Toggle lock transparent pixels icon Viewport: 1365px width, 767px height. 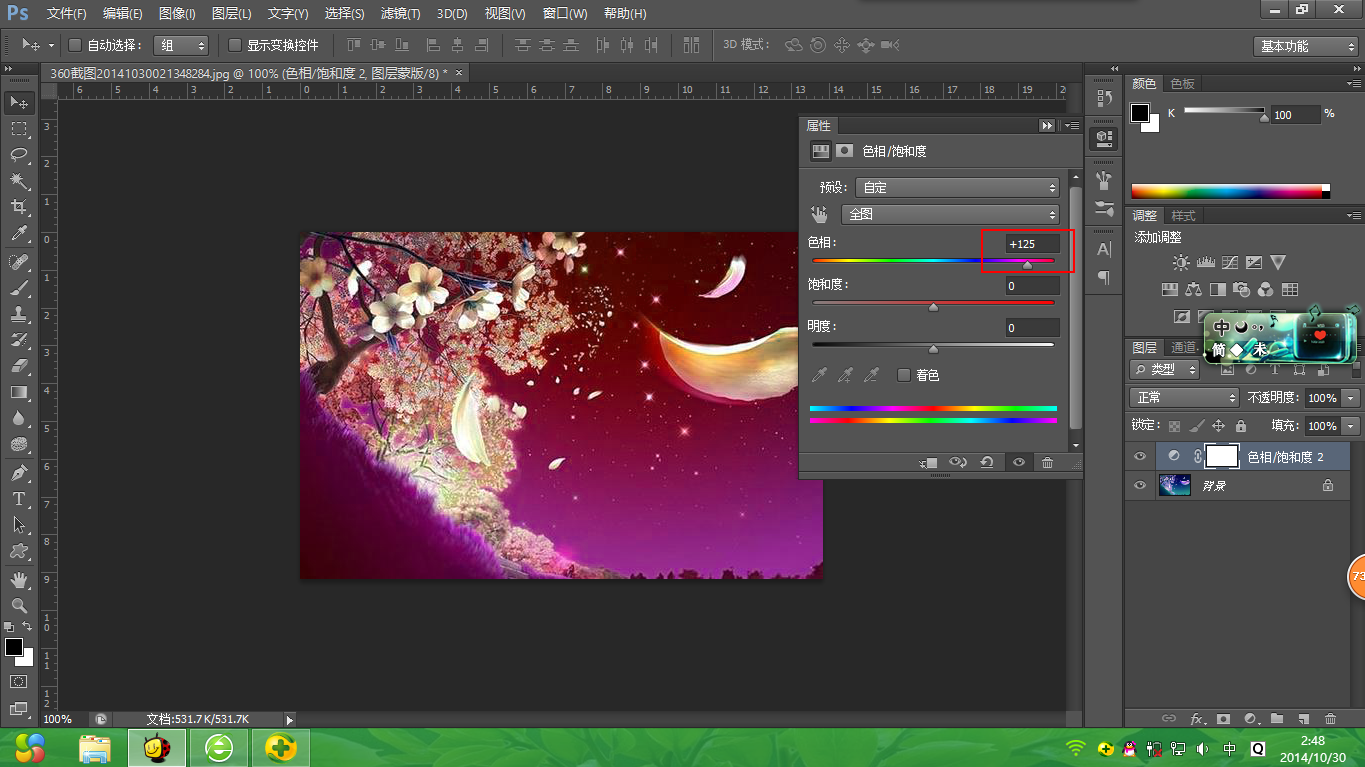pyautogui.click(x=1174, y=426)
